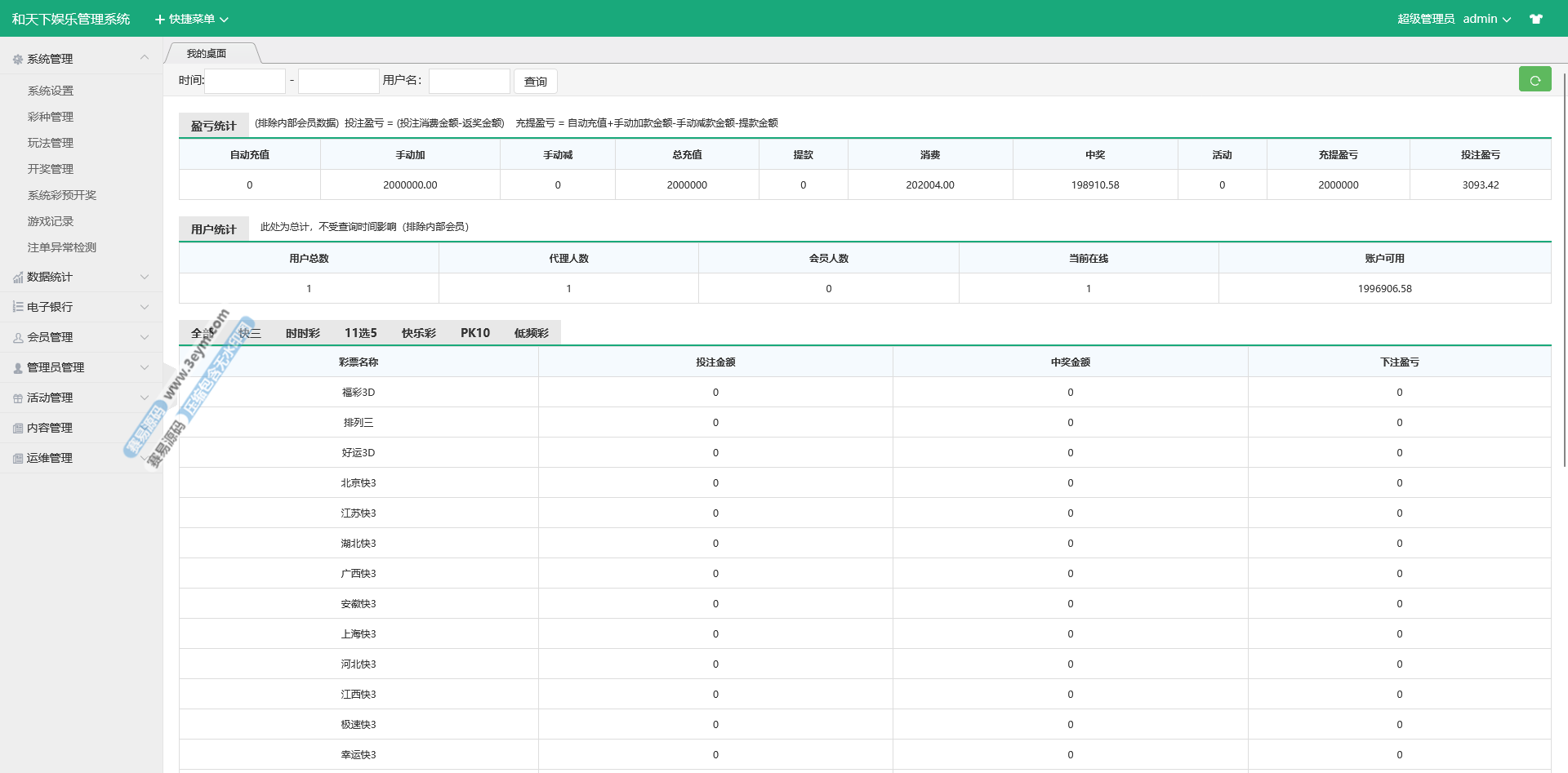Image resolution: width=1568 pixels, height=773 pixels.
Task: Click the activity management gift icon
Action: (18, 398)
